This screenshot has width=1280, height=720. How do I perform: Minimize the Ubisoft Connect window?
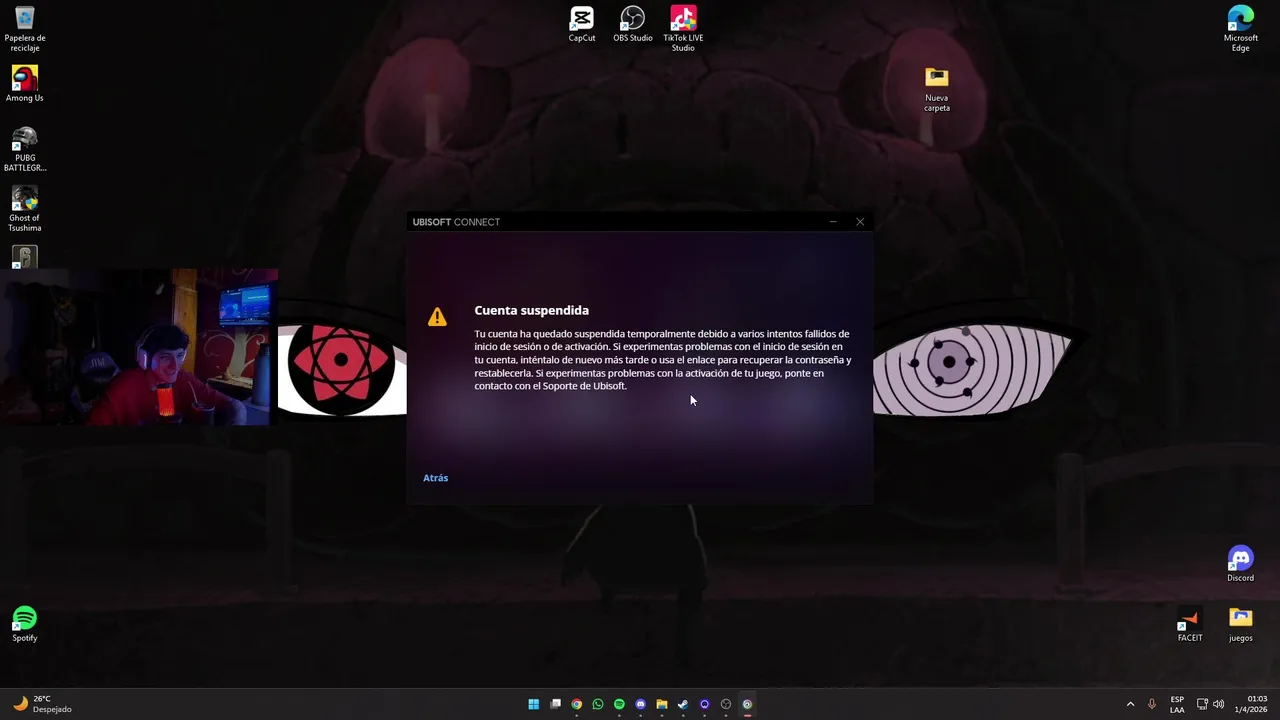tap(833, 222)
